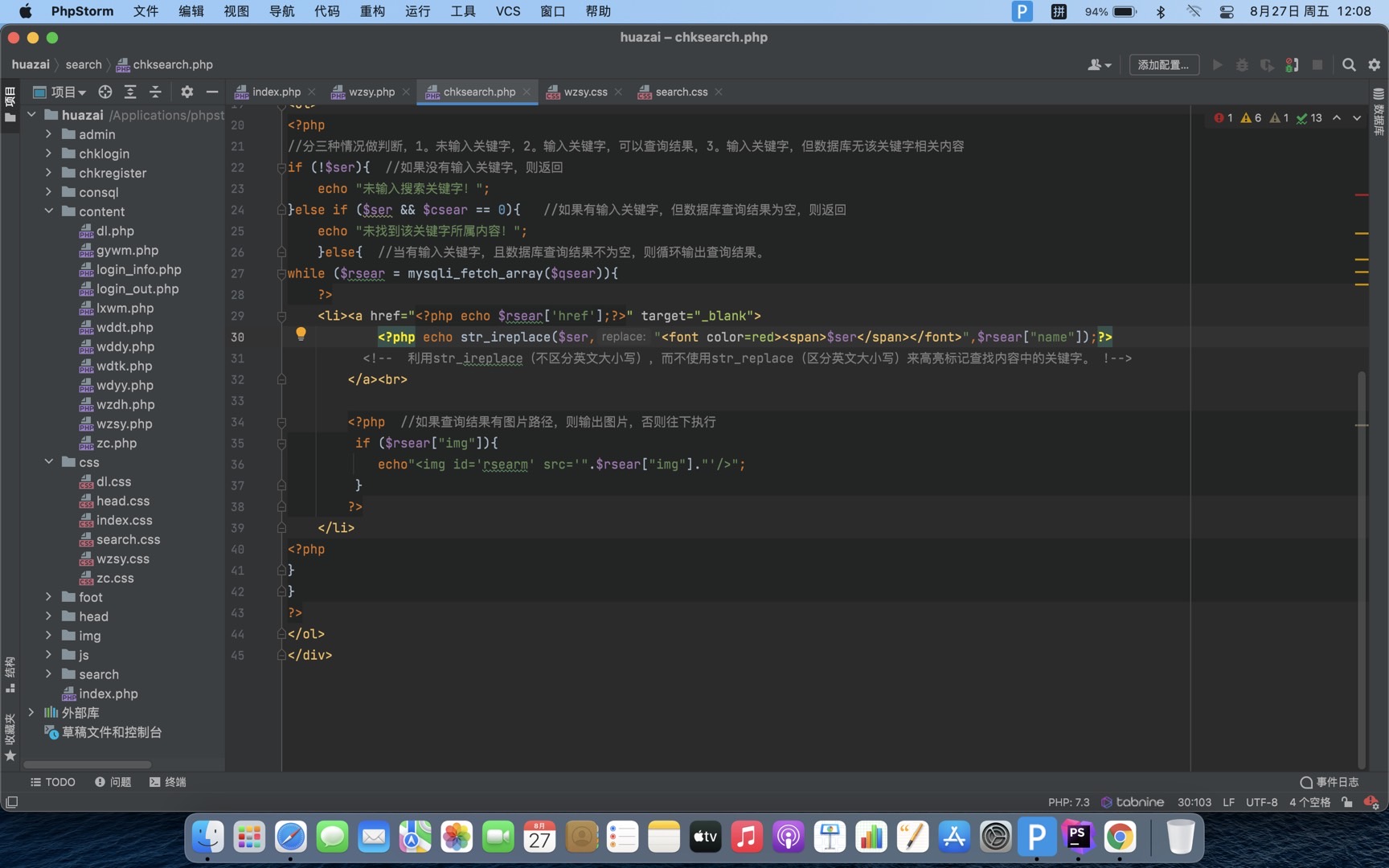Expand the foot folder

pyautogui.click(x=48, y=596)
